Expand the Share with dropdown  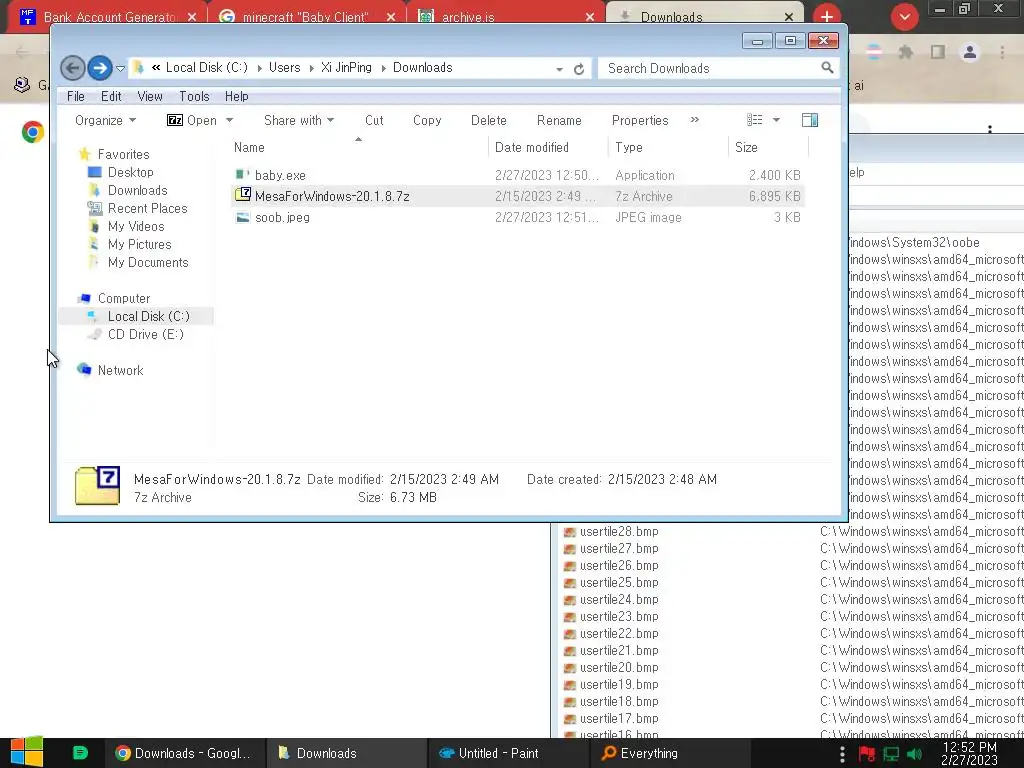pyautogui.click(x=298, y=120)
